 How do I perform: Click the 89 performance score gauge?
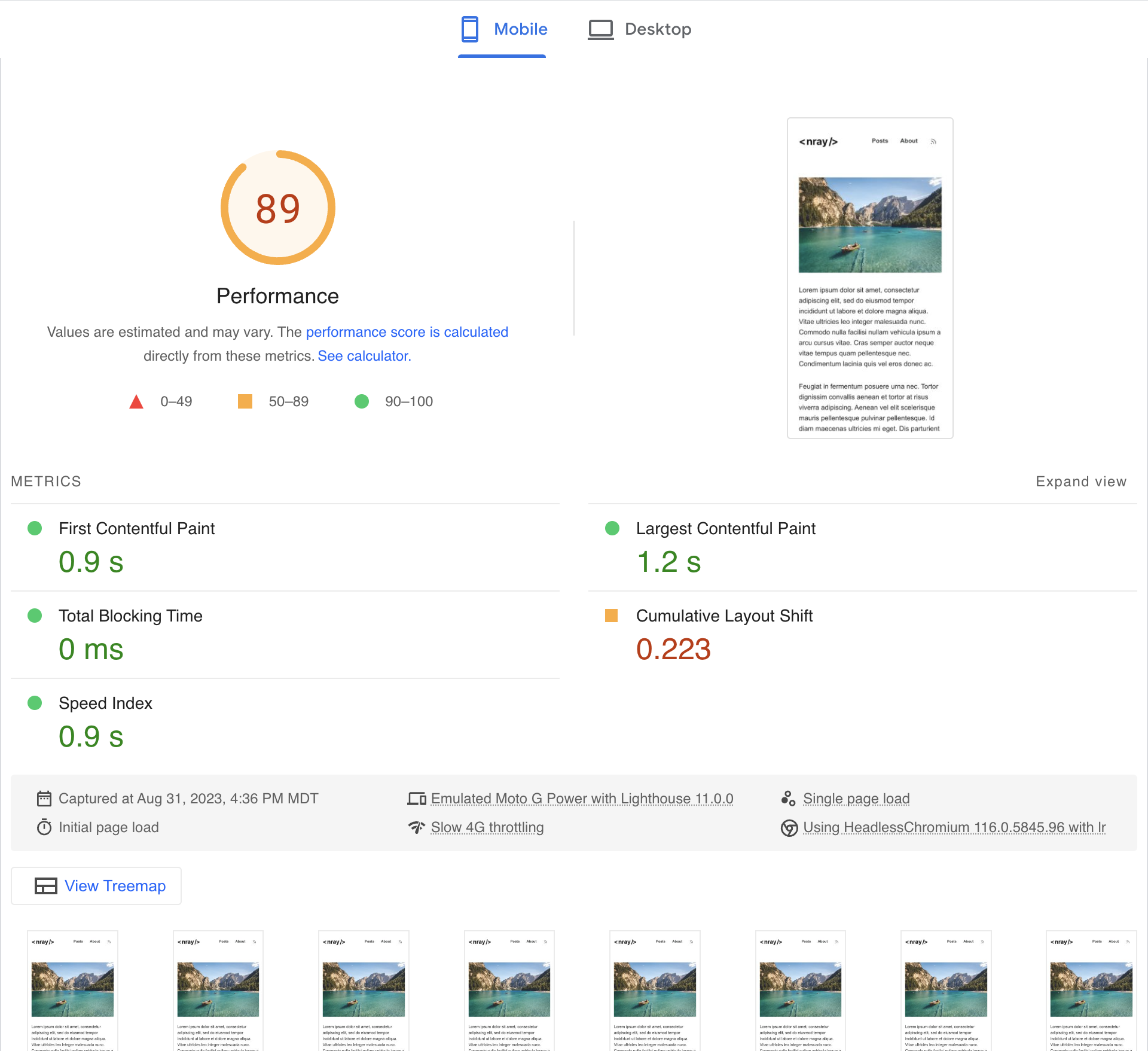click(x=278, y=208)
